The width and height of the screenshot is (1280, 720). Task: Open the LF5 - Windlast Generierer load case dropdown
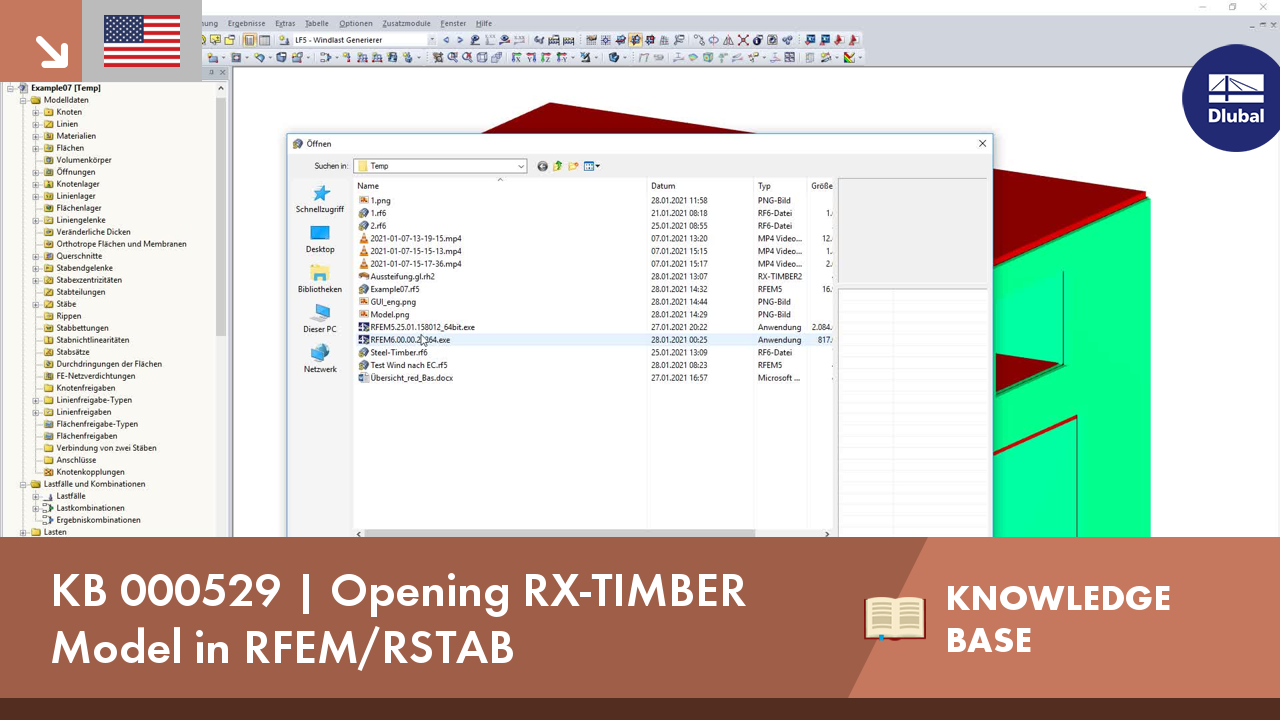pyautogui.click(x=433, y=40)
